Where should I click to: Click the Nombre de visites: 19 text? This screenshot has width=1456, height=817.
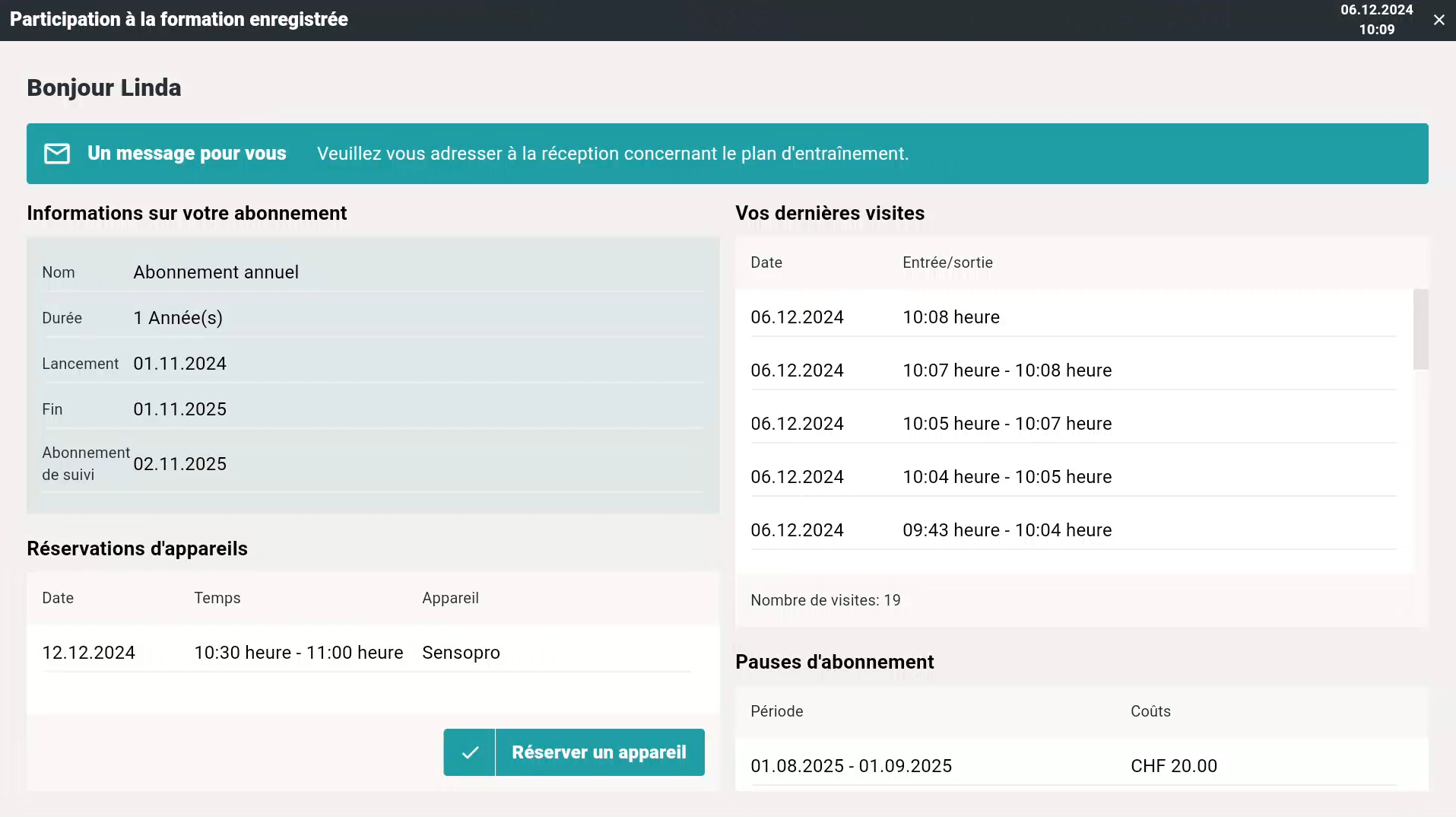tap(825, 600)
